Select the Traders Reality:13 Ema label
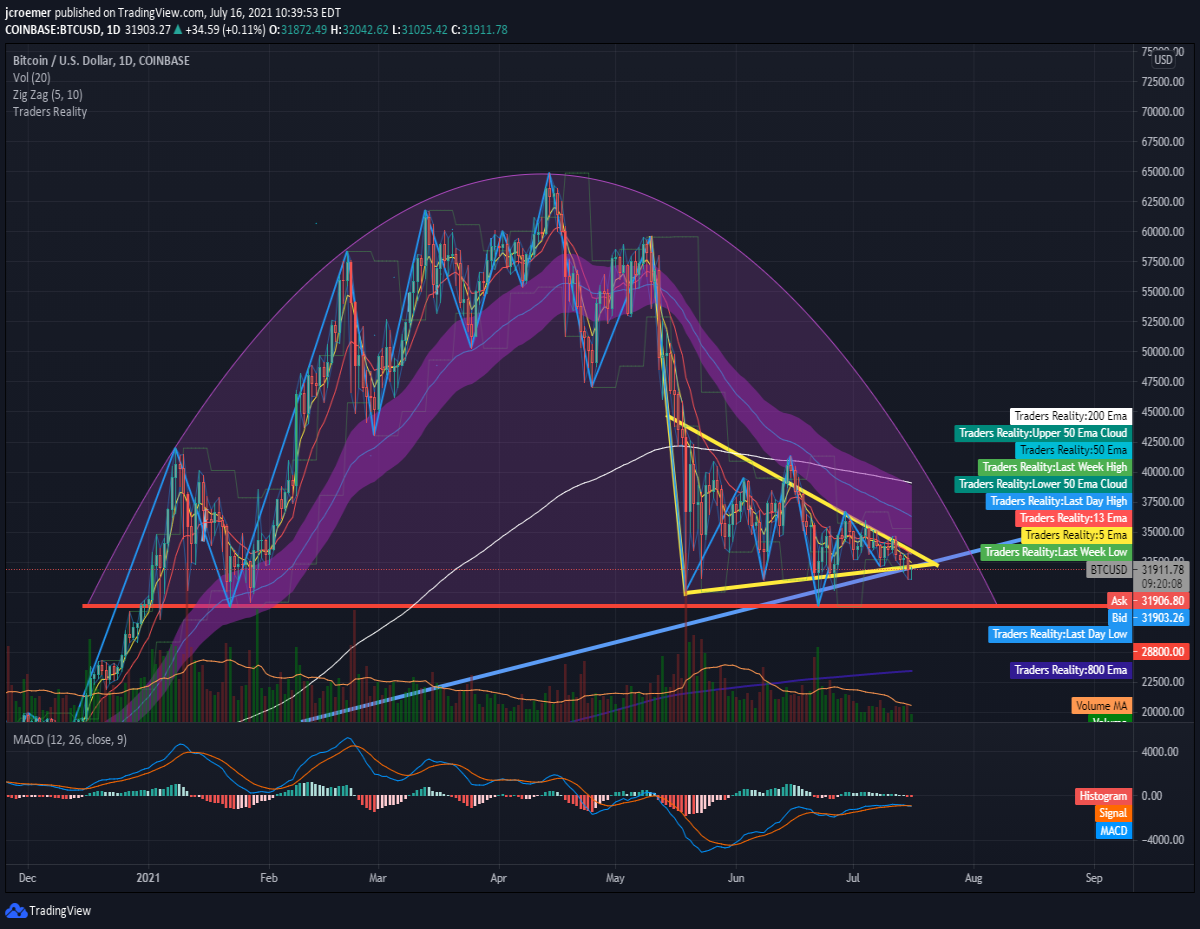1200x929 pixels. click(x=1073, y=518)
